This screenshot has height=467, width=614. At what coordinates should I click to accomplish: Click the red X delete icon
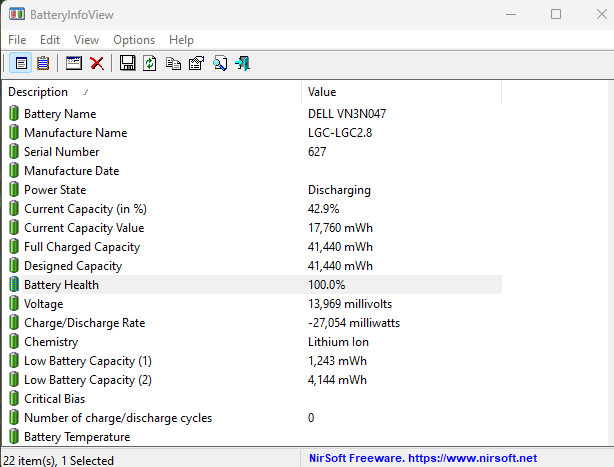click(97, 63)
